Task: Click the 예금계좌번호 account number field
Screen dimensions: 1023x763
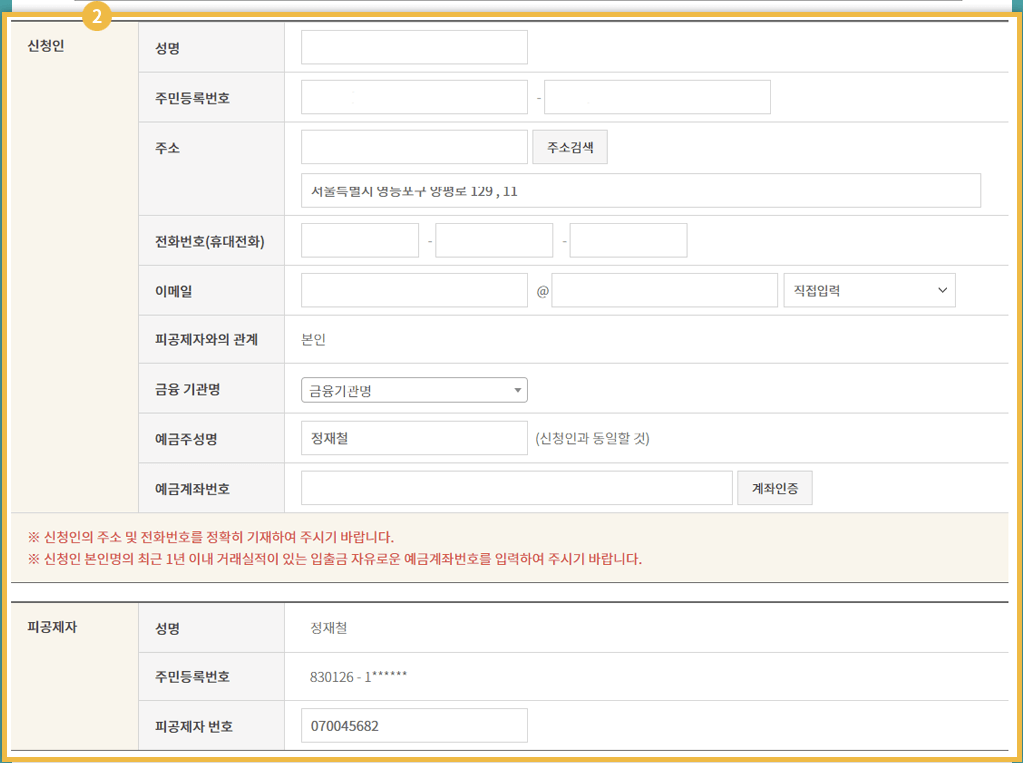Action: (517, 488)
